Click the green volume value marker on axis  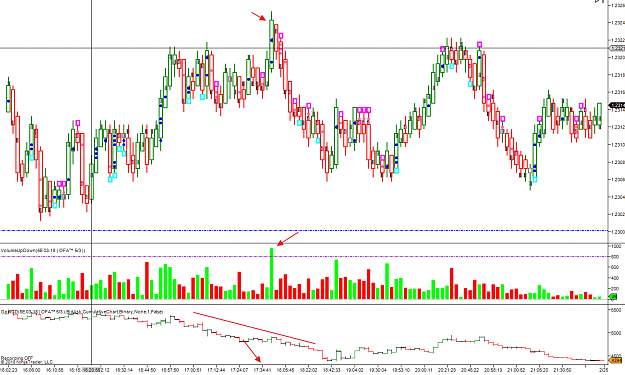[x=613, y=296]
